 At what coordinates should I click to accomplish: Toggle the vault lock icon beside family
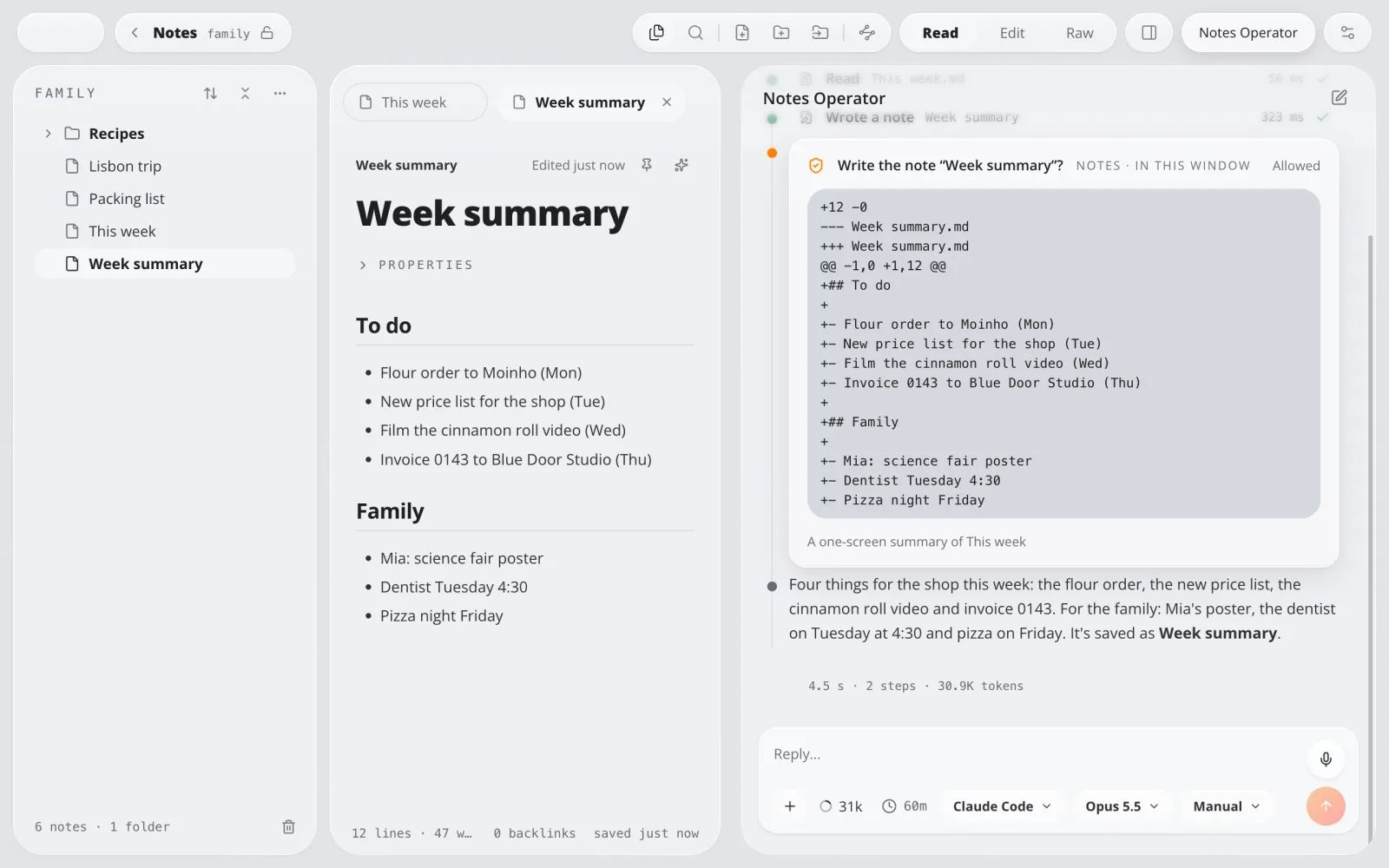tap(267, 33)
